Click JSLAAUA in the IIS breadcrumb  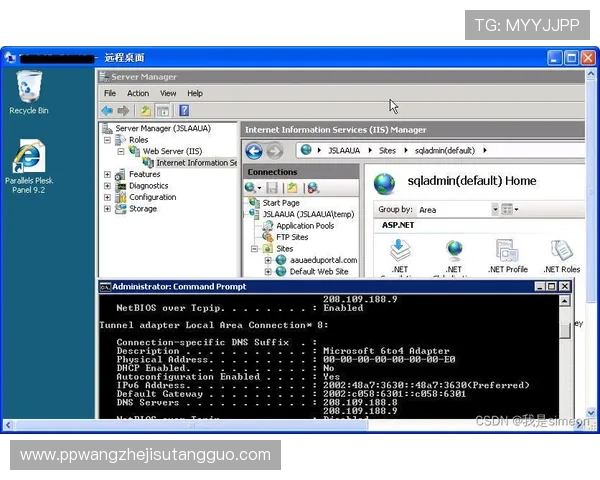click(x=344, y=151)
